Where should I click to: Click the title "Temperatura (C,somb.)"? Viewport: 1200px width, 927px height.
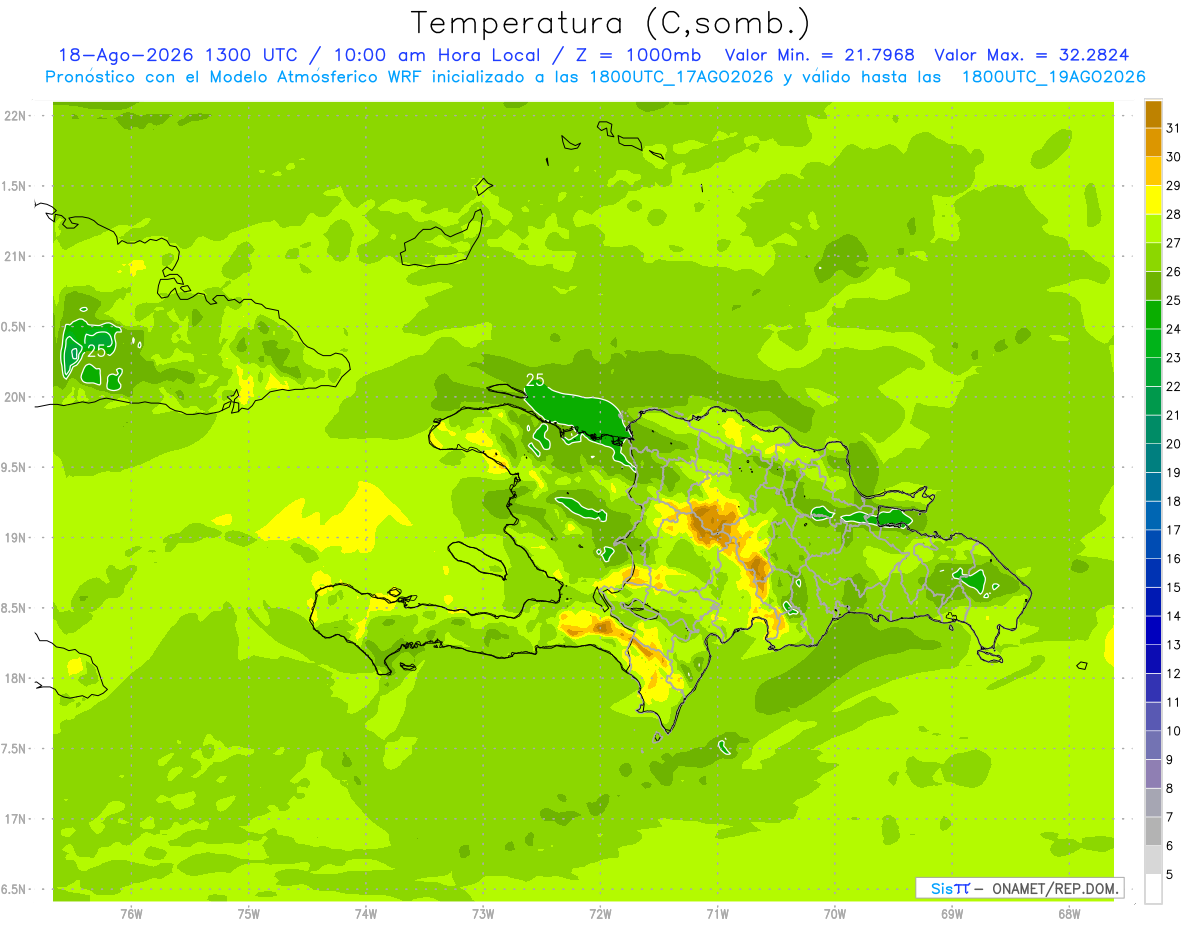610,22
